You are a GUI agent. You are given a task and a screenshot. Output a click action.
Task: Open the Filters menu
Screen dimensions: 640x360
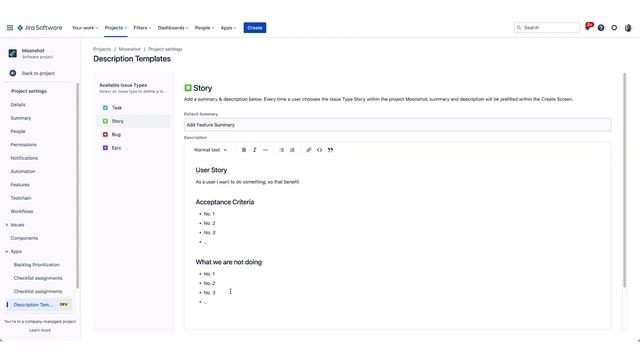pyautogui.click(x=142, y=28)
